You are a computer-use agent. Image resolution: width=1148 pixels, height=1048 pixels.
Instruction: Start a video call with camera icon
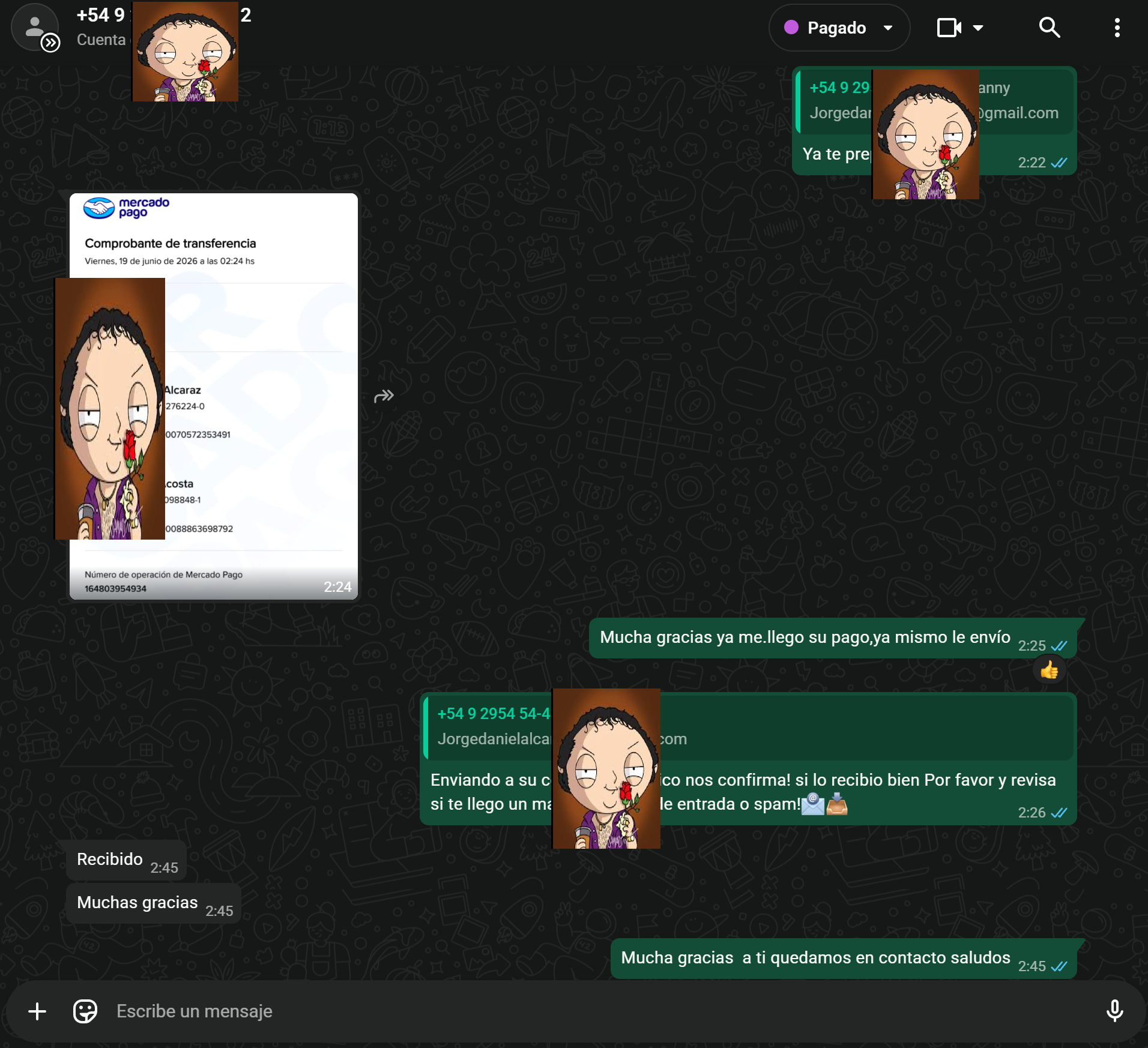(949, 28)
